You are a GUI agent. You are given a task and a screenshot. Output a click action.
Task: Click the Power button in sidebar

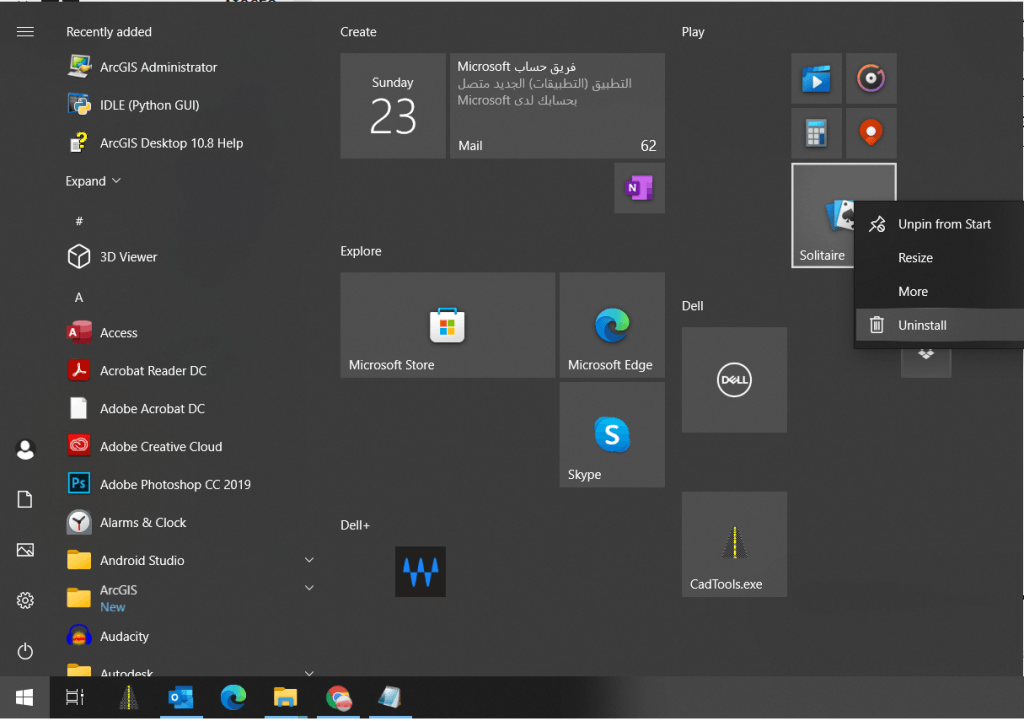pyautogui.click(x=26, y=652)
